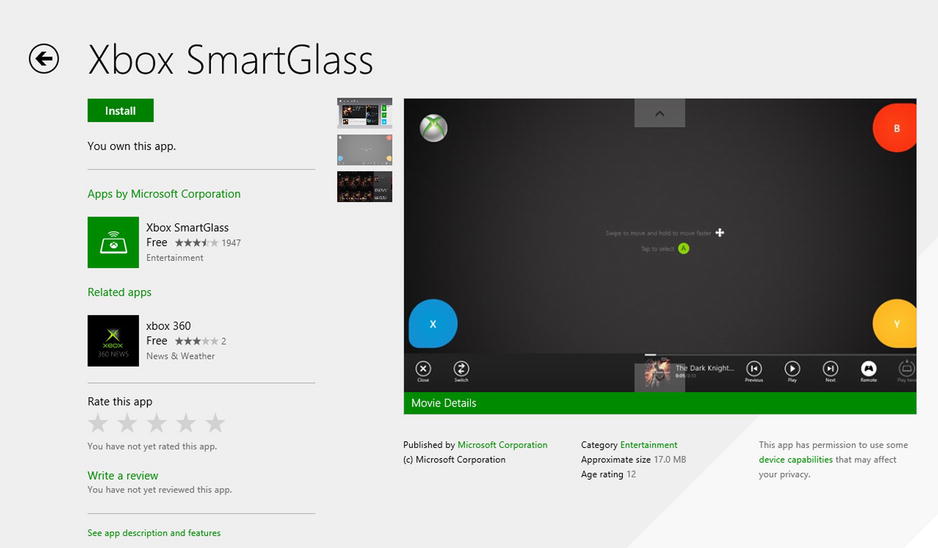938x548 pixels.
Task: Select the third dark screenshot thumbnail
Action: coord(364,187)
